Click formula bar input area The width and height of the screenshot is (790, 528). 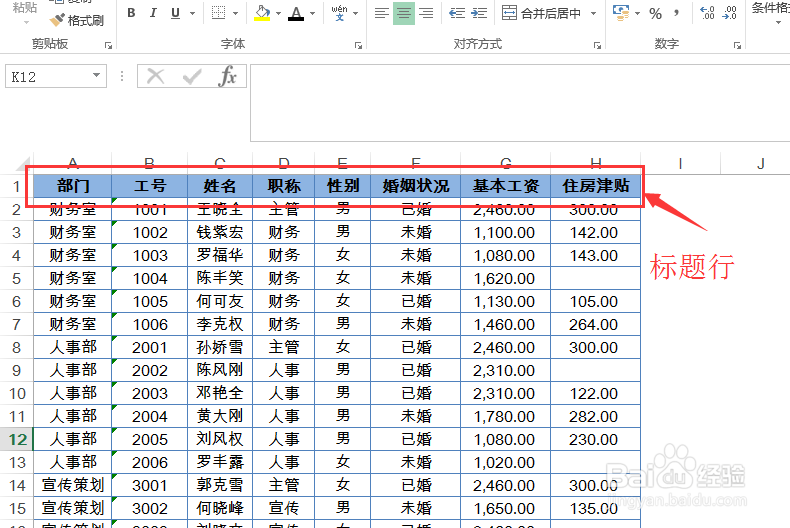(x=520, y=103)
